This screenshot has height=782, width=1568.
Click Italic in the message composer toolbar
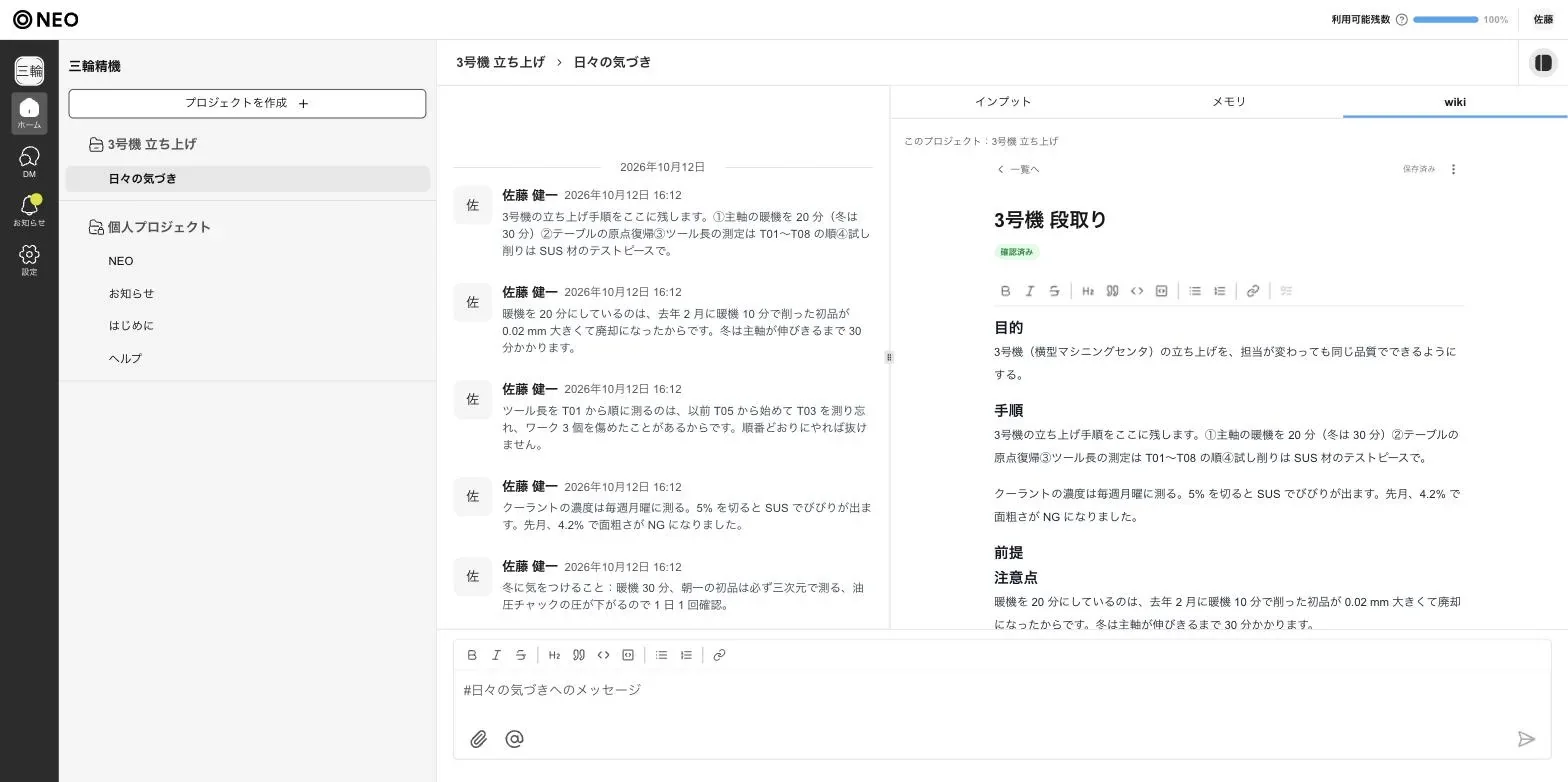pyautogui.click(x=496, y=655)
